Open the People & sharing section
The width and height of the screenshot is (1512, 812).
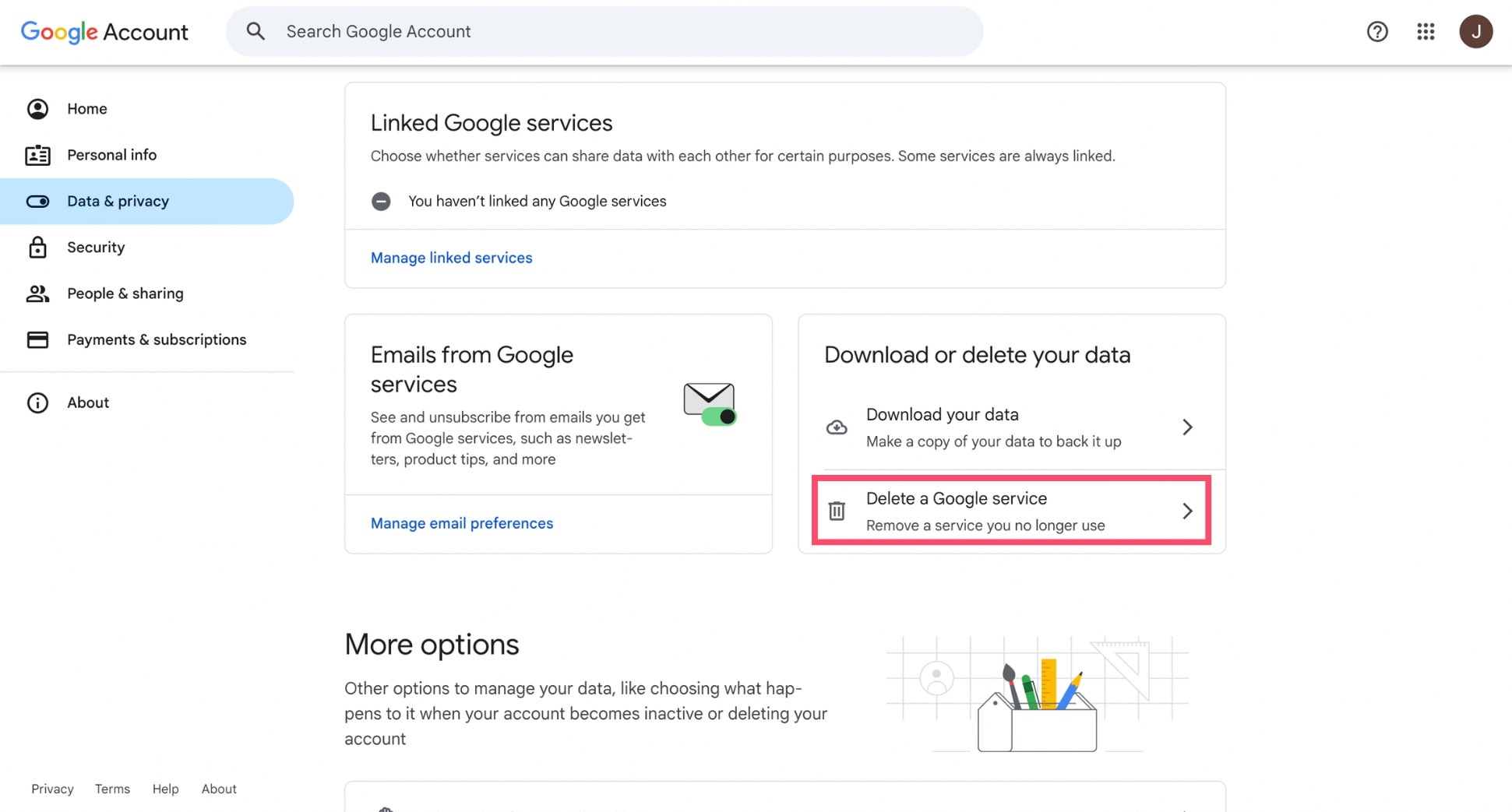tap(125, 294)
